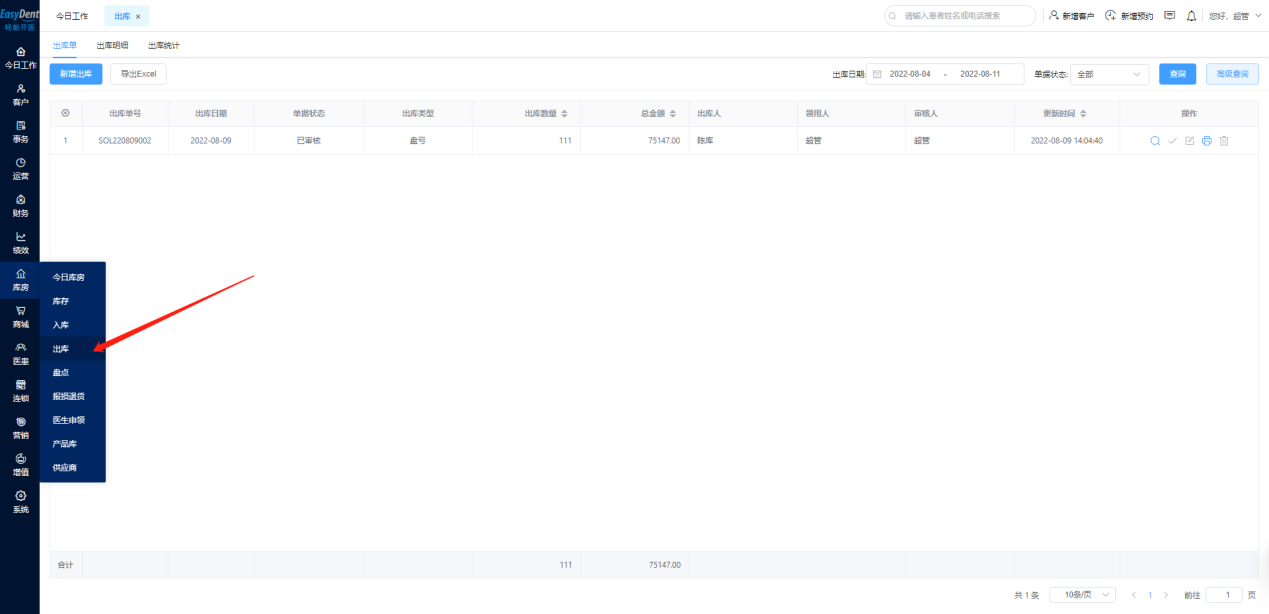Switch to the 今日工作 top tab
Screen dimensions: 1269x614
coord(72,17)
